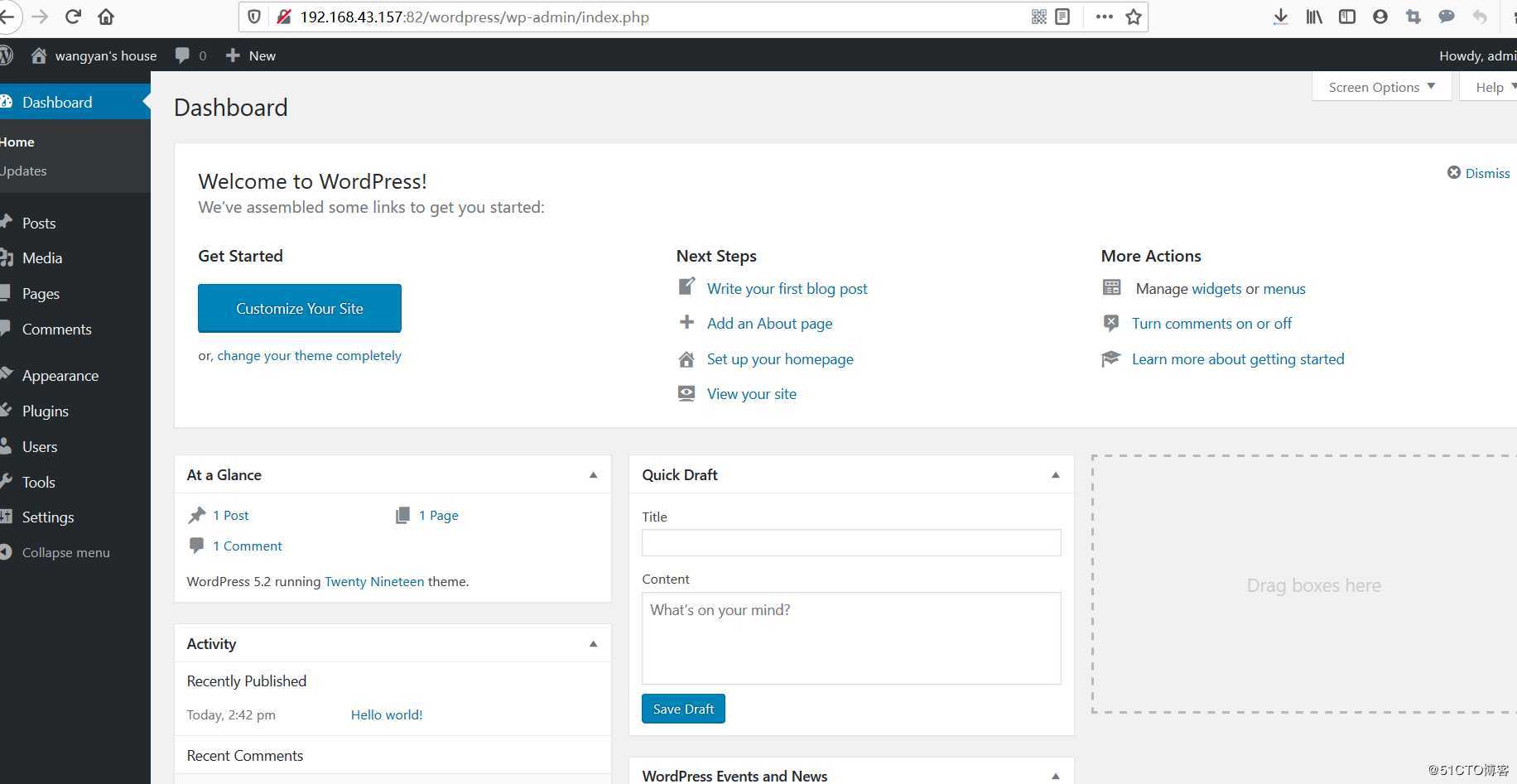Viewport: 1517px width, 784px height.
Task: Focus the Quick Draft Title field
Action: click(851, 542)
